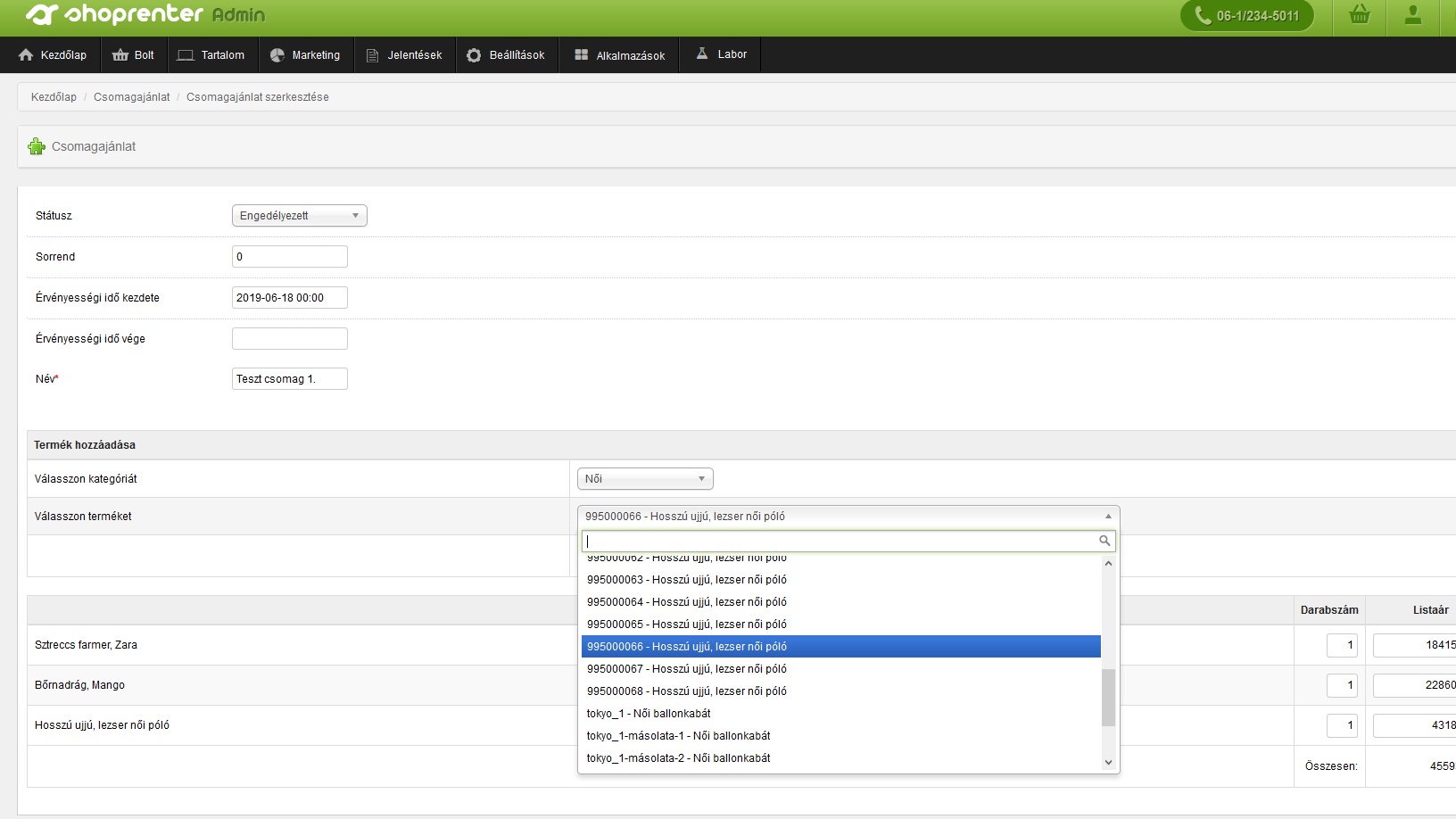Open the Beállítások settings menu

[506, 54]
